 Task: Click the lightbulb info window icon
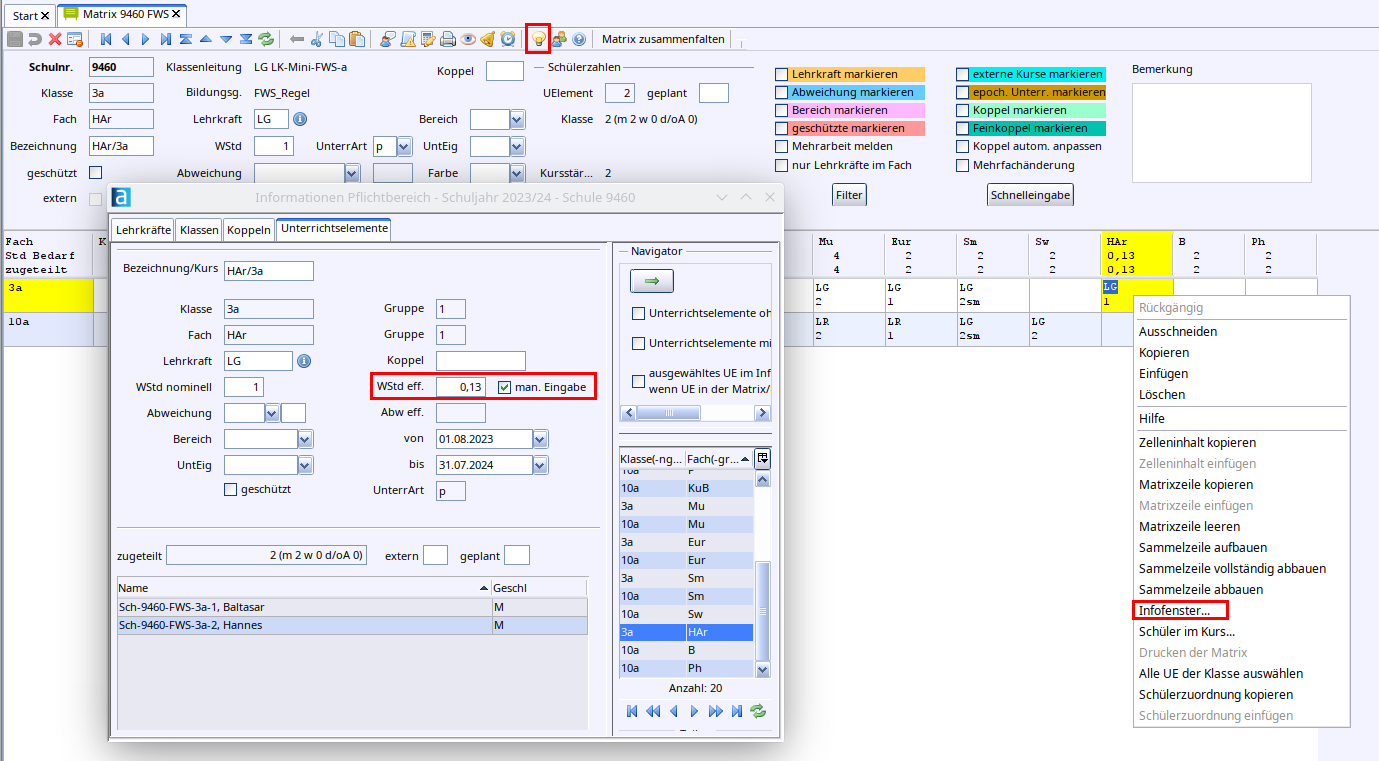click(x=538, y=39)
